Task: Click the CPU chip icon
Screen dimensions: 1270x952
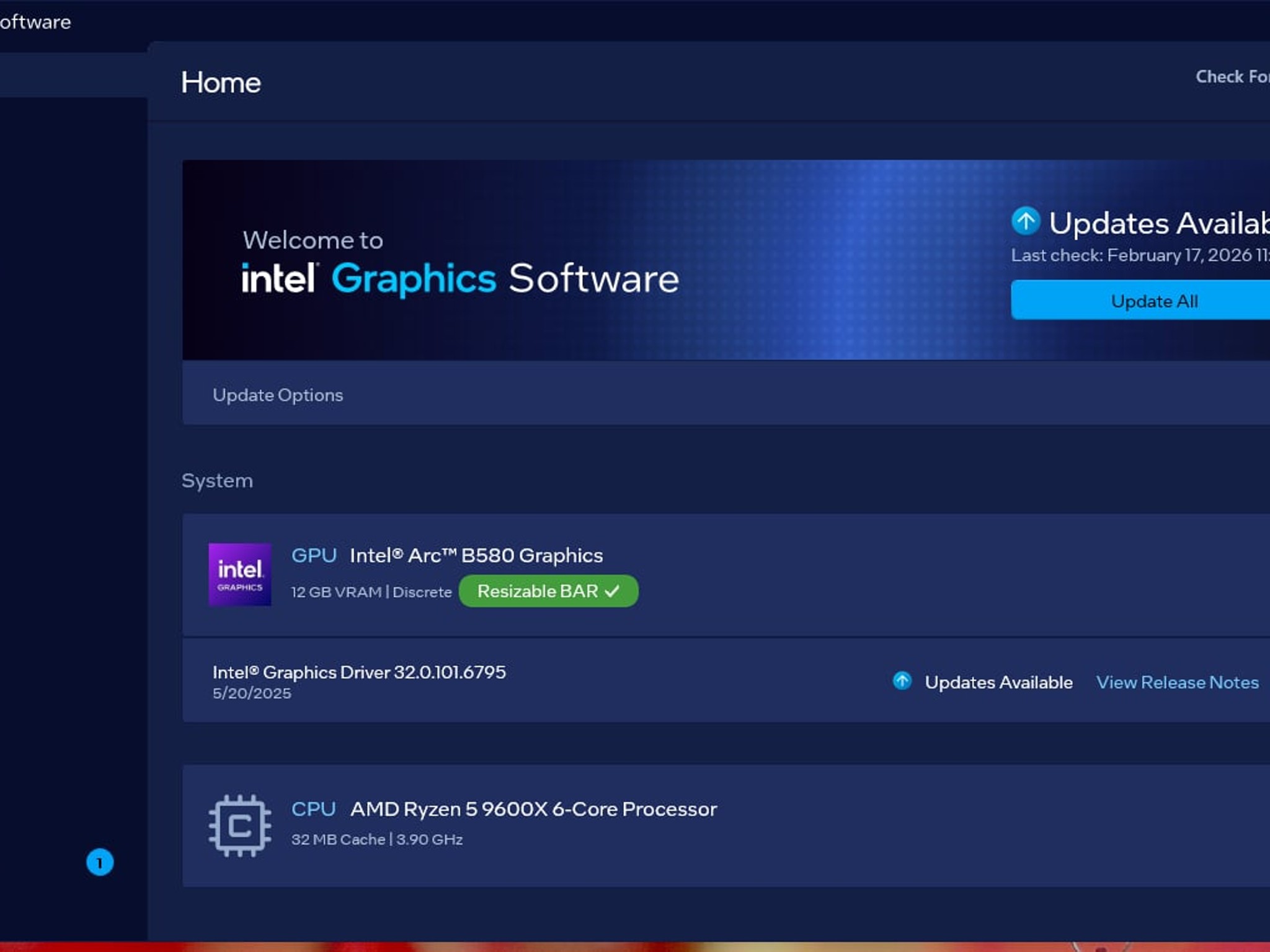Action: click(x=240, y=826)
